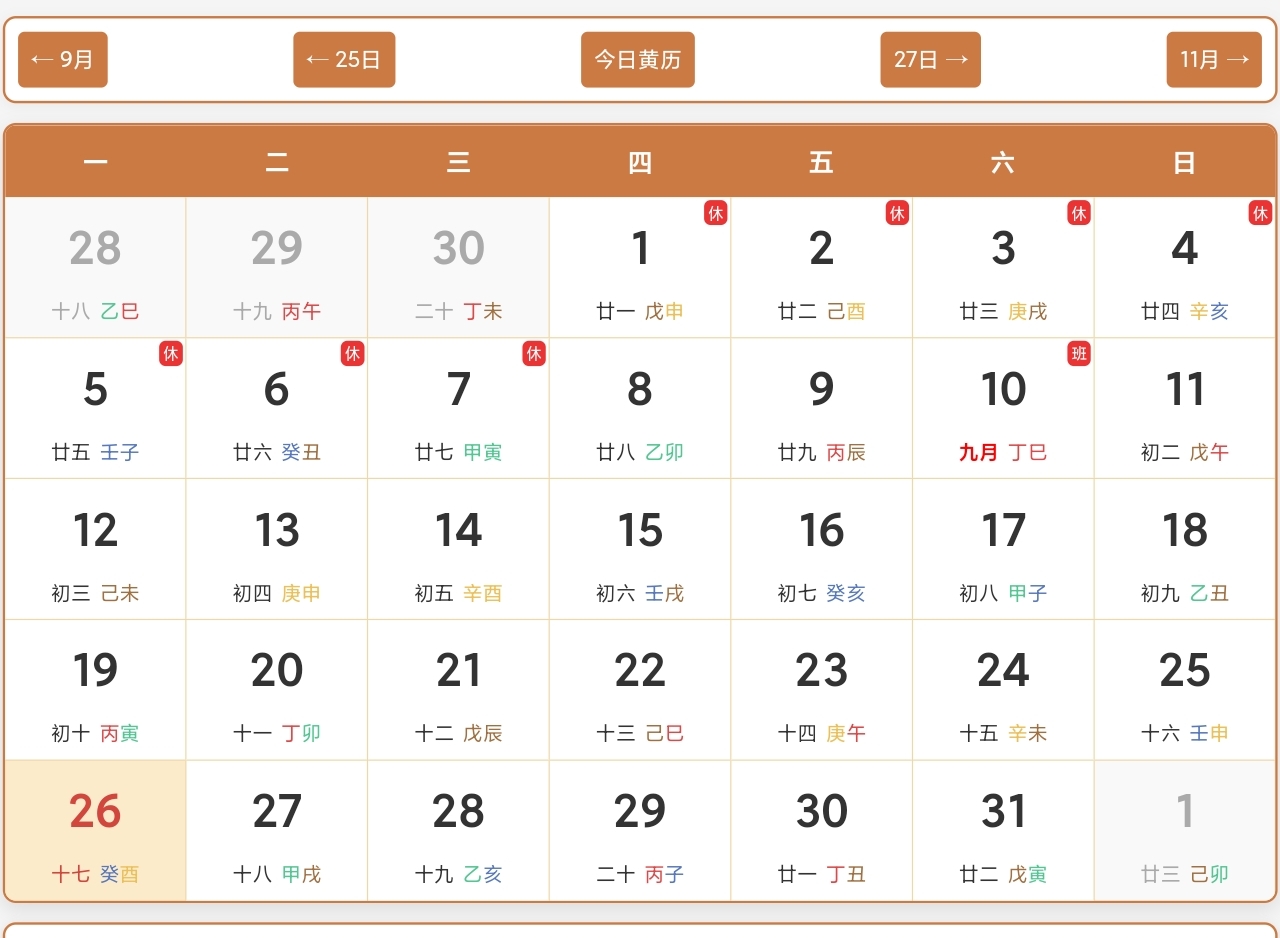Select date 14 初五 辛酉

458,549
